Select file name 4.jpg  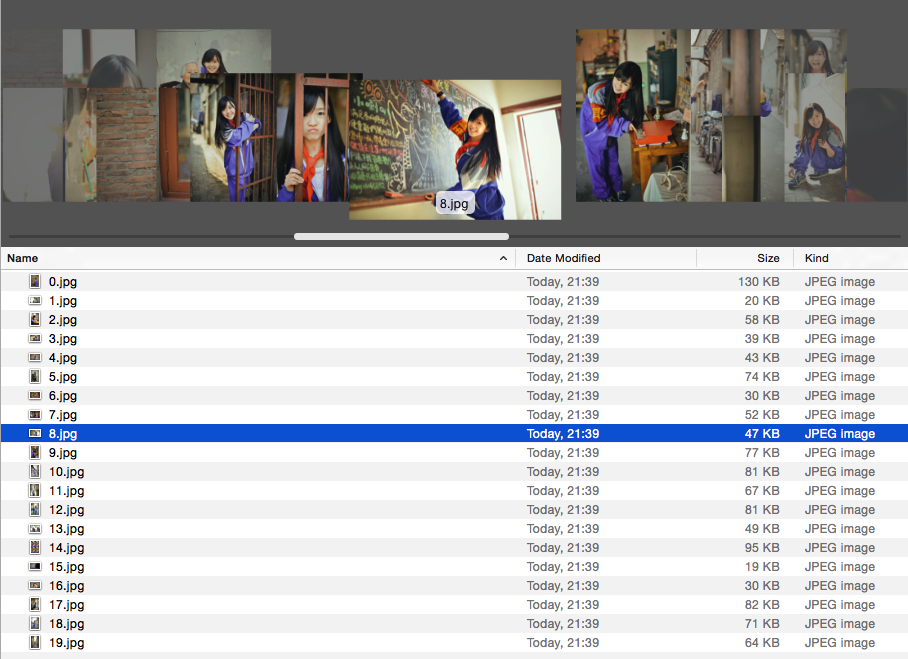pyautogui.click(x=63, y=357)
